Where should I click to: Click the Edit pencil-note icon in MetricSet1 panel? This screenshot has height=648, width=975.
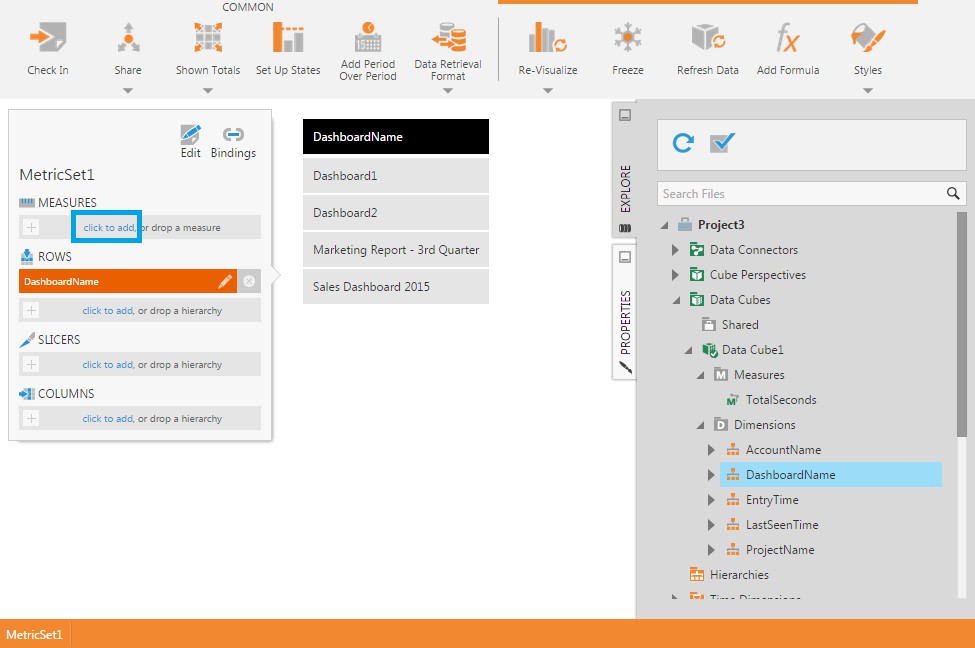[x=190, y=135]
